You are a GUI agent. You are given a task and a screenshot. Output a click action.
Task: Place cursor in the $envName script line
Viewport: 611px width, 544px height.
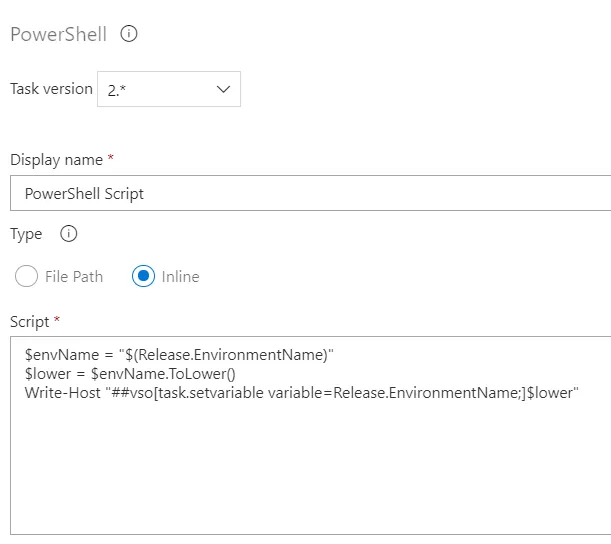point(178,354)
